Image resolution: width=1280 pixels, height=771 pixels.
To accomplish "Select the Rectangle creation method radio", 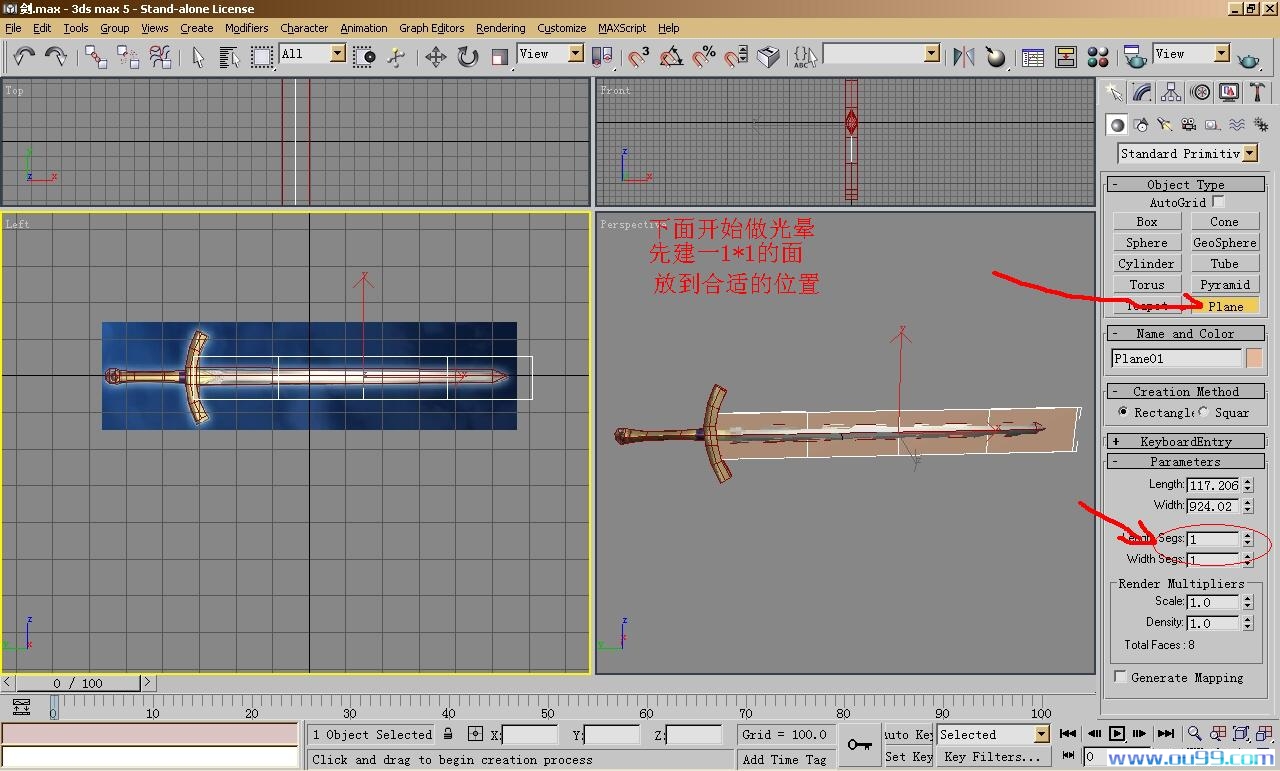I will 1123,412.
